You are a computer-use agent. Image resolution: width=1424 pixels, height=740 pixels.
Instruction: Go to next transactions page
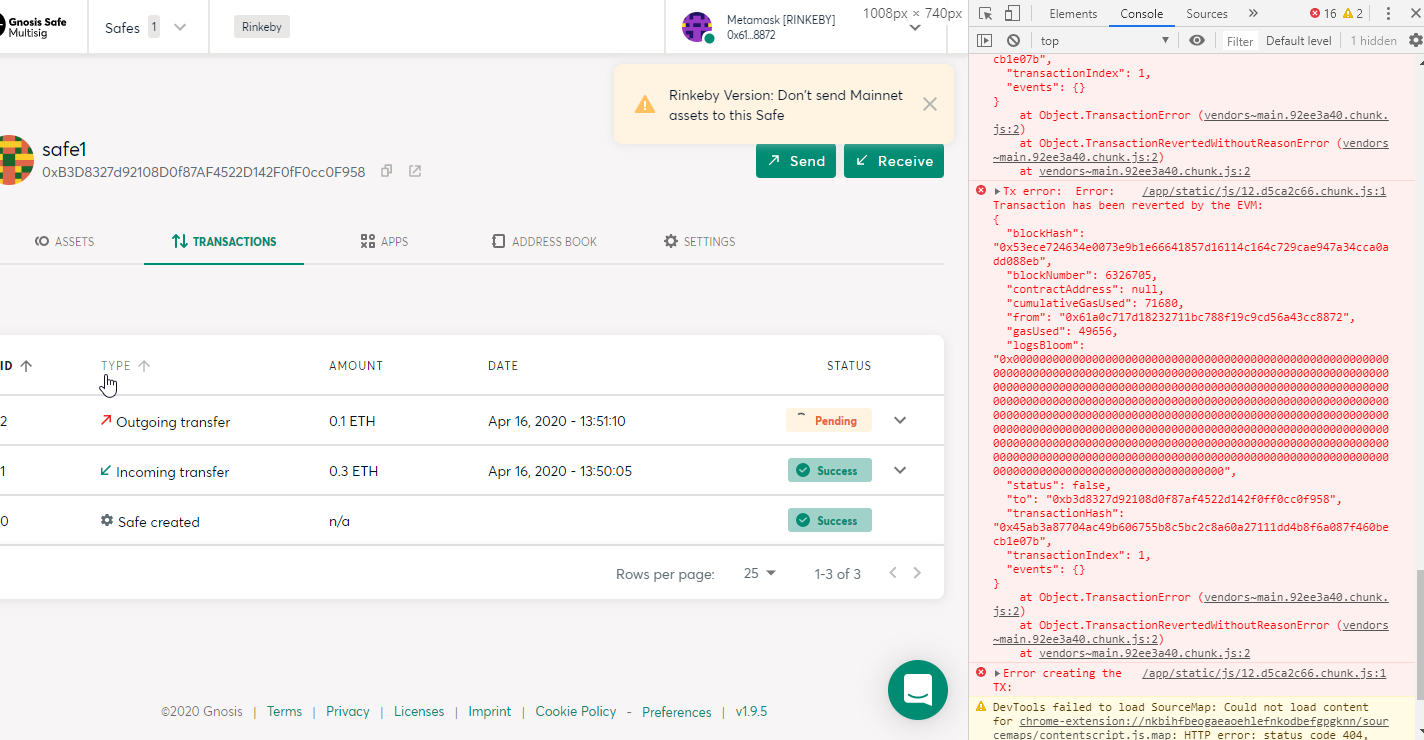click(917, 573)
